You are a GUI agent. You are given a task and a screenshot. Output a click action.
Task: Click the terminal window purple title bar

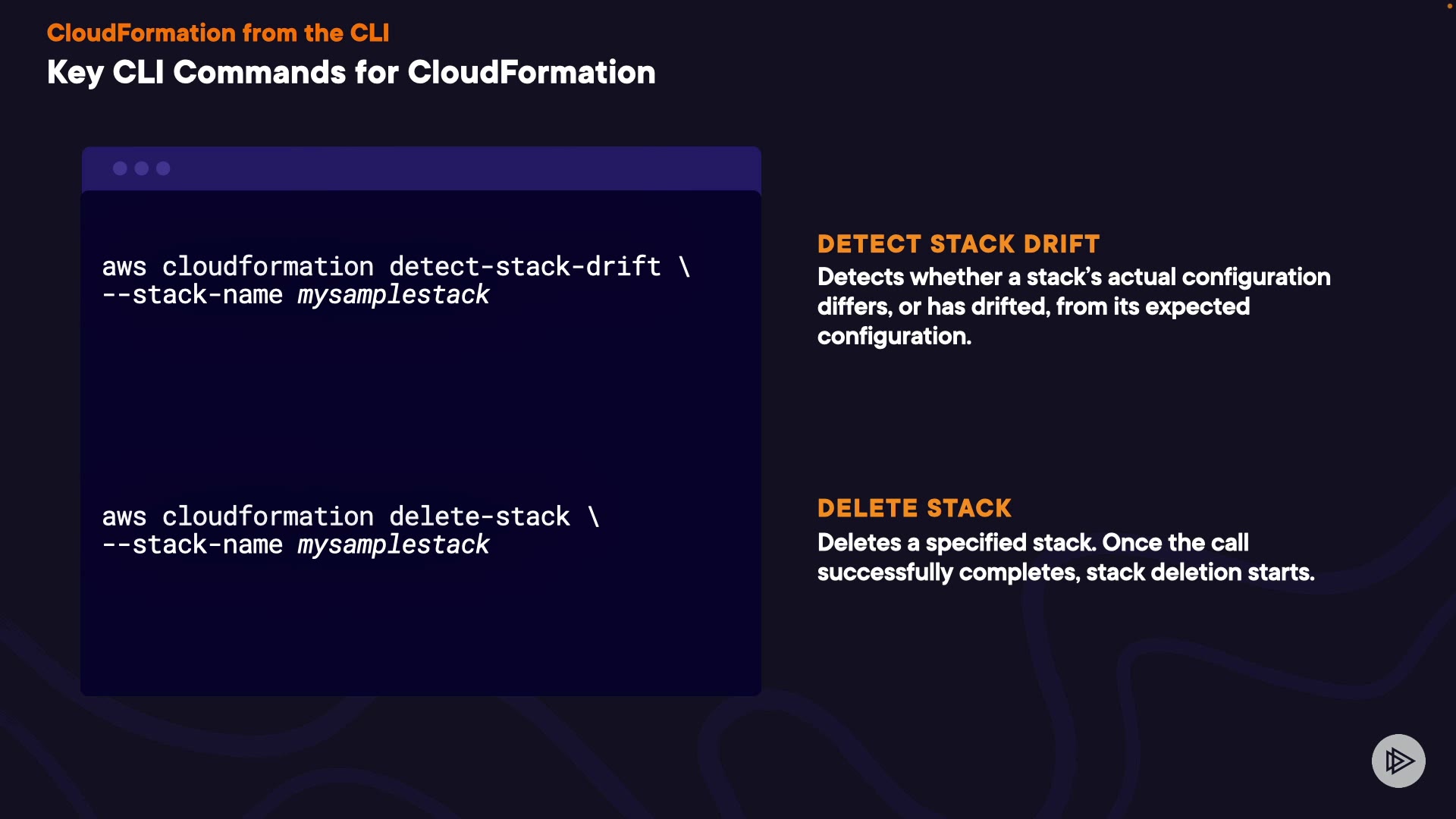pyautogui.click(x=455, y=168)
